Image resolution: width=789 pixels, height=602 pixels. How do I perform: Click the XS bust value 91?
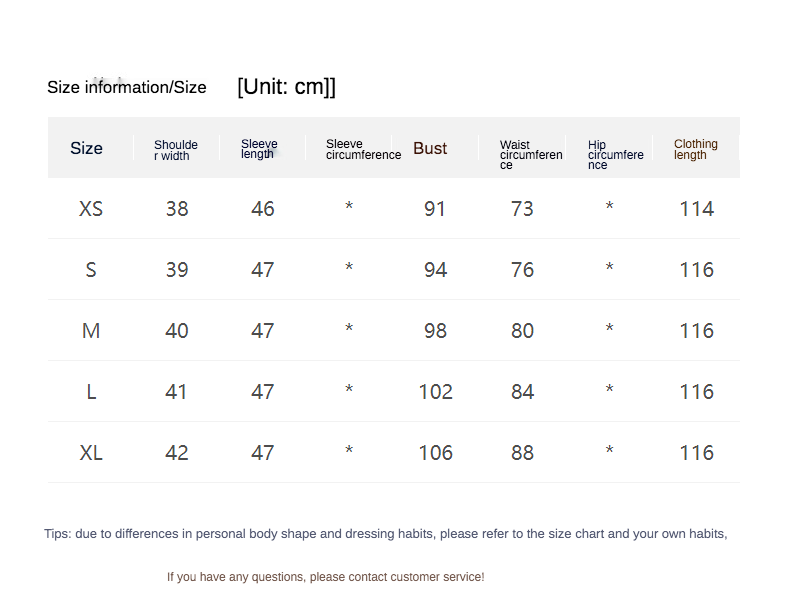[435, 209]
